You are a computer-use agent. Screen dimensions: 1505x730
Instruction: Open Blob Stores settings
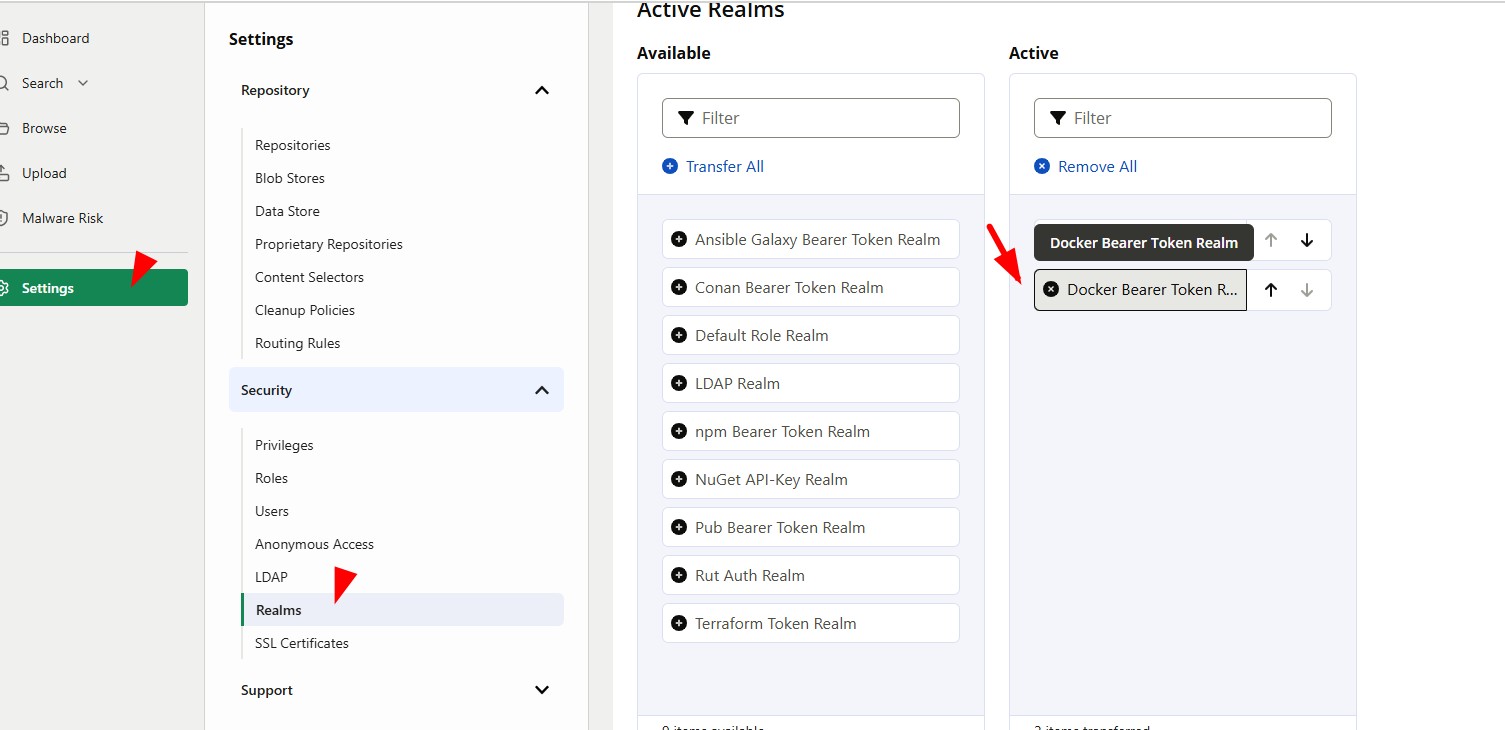click(290, 178)
